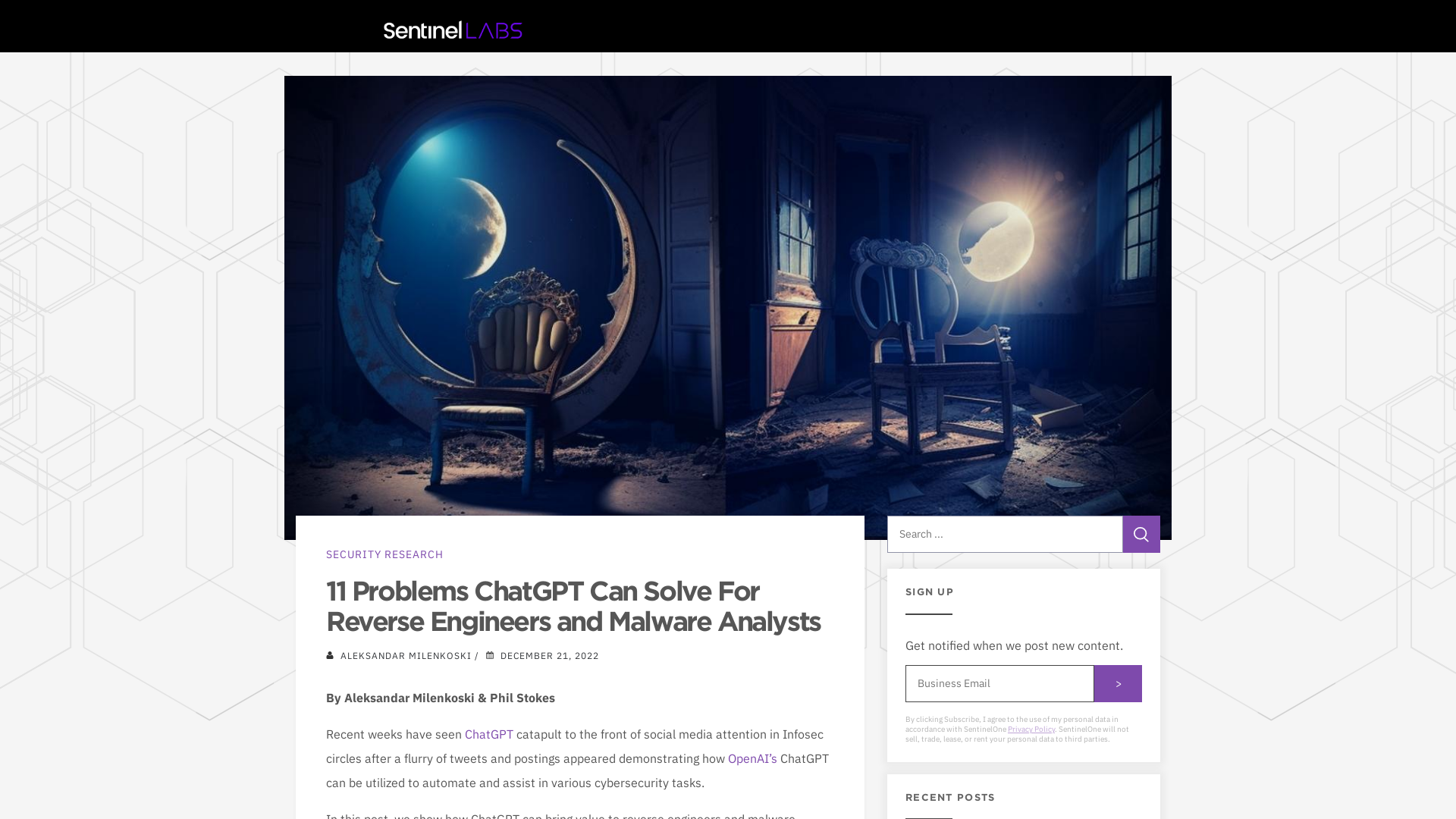Click the RECENT POSTS section header
Viewport: 1456px width, 819px height.
coord(950,797)
